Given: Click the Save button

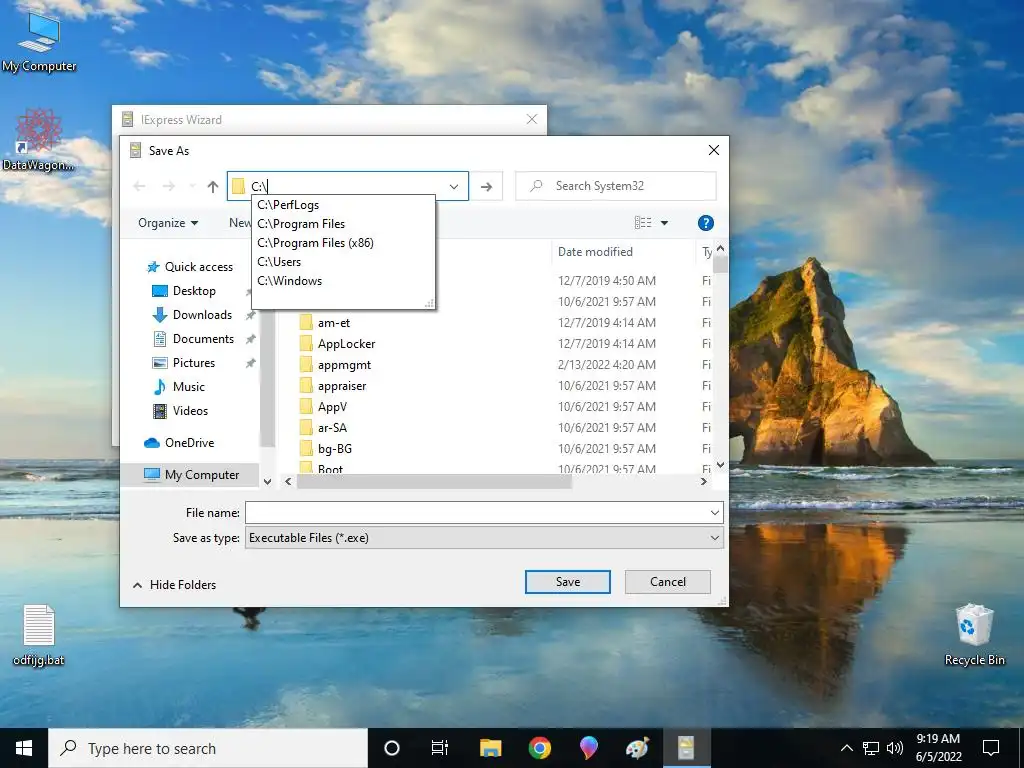Looking at the screenshot, I should (x=568, y=582).
